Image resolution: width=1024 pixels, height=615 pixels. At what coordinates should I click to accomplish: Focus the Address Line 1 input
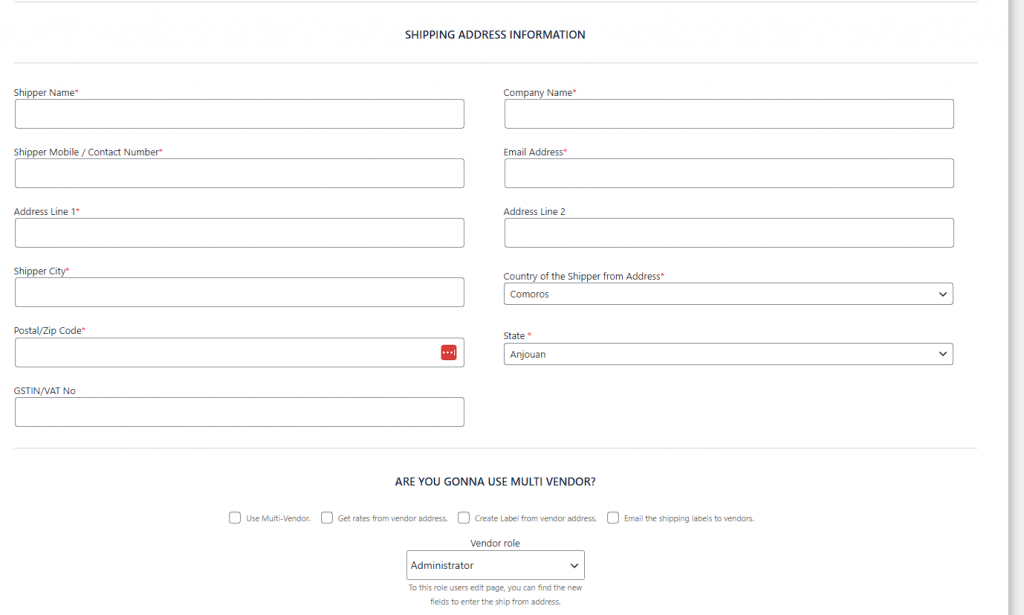(239, 233)
